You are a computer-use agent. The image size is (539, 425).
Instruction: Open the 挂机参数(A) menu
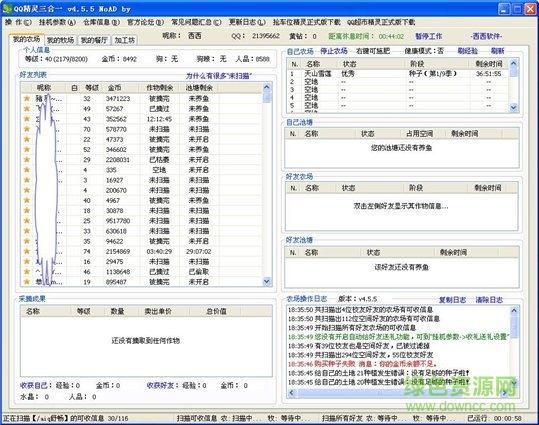coord(57,22)
